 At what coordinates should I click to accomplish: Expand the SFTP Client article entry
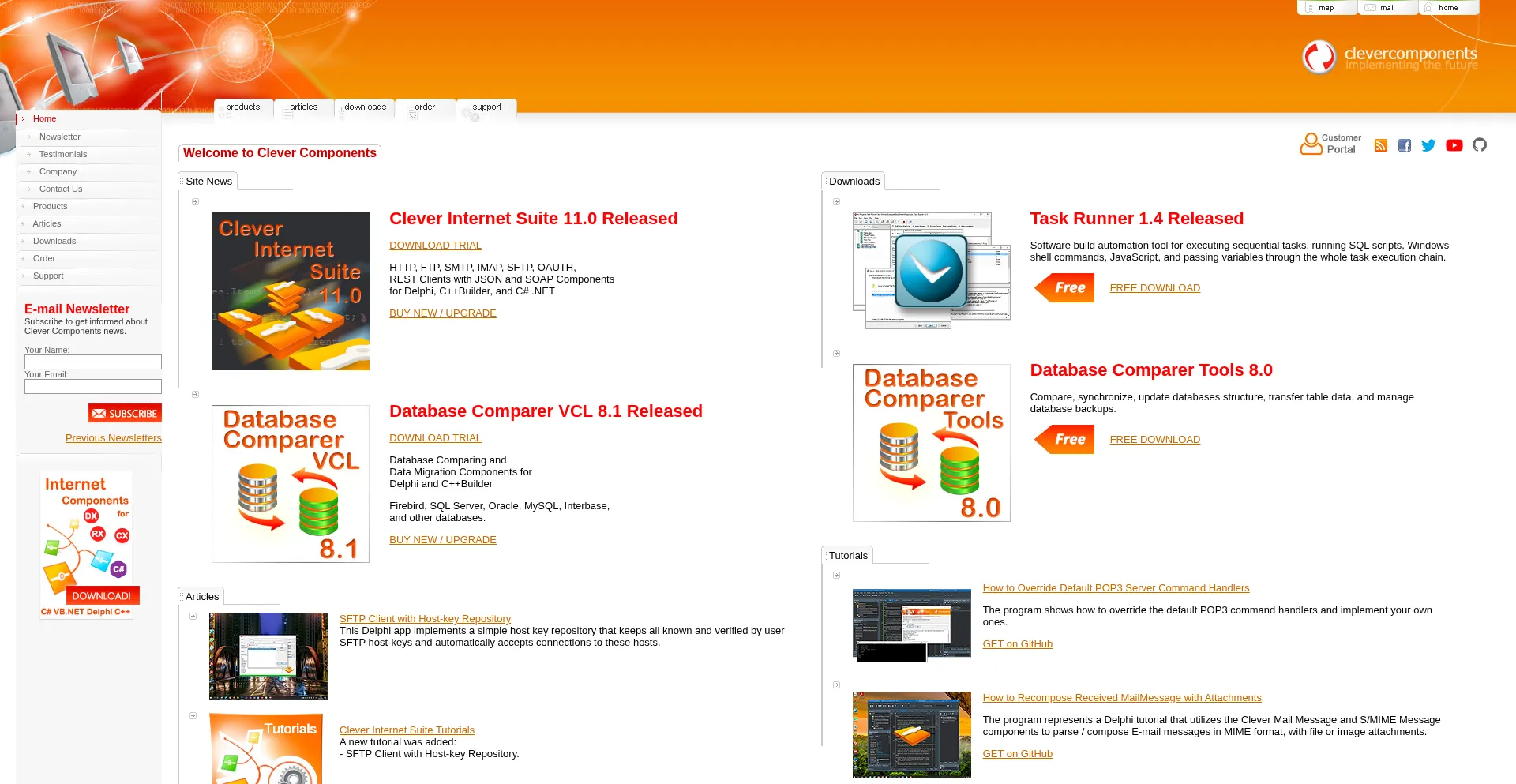click(x=193, y=617)
